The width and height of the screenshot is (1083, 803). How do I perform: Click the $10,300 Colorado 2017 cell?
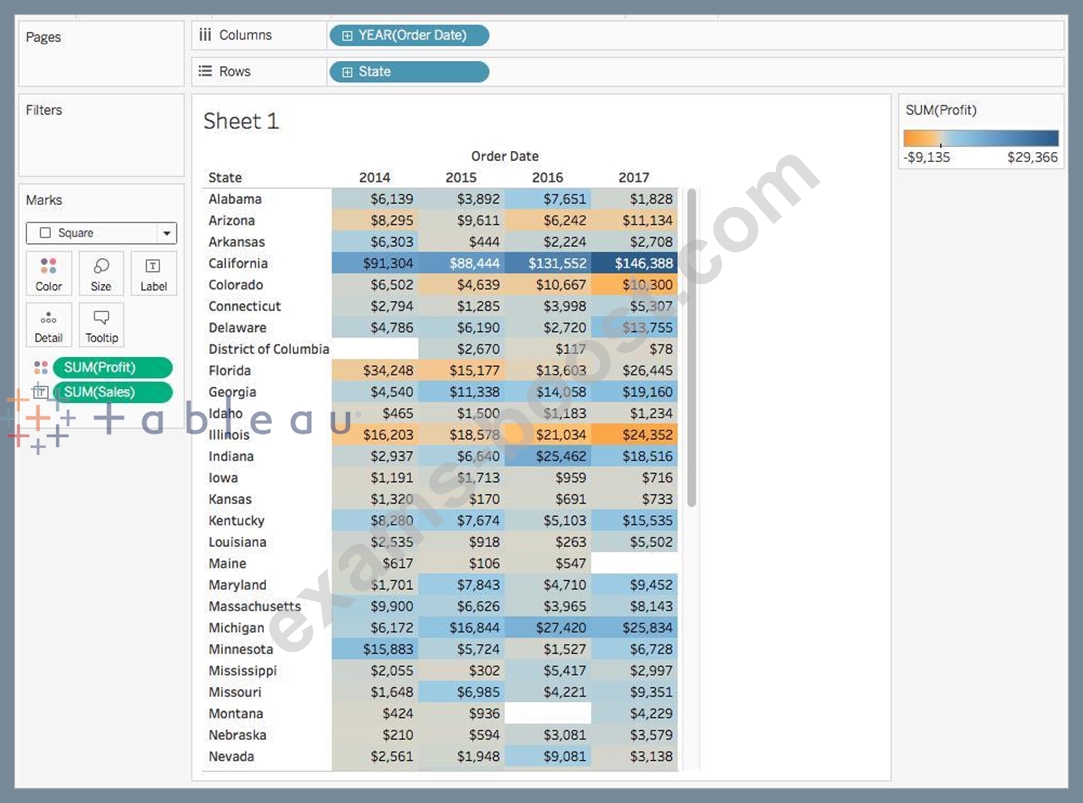coord(634,284)
